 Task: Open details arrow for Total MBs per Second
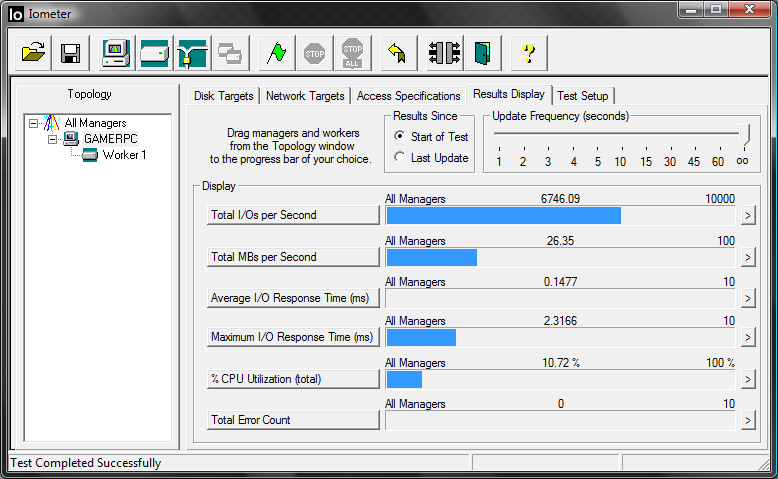(748, 257)
